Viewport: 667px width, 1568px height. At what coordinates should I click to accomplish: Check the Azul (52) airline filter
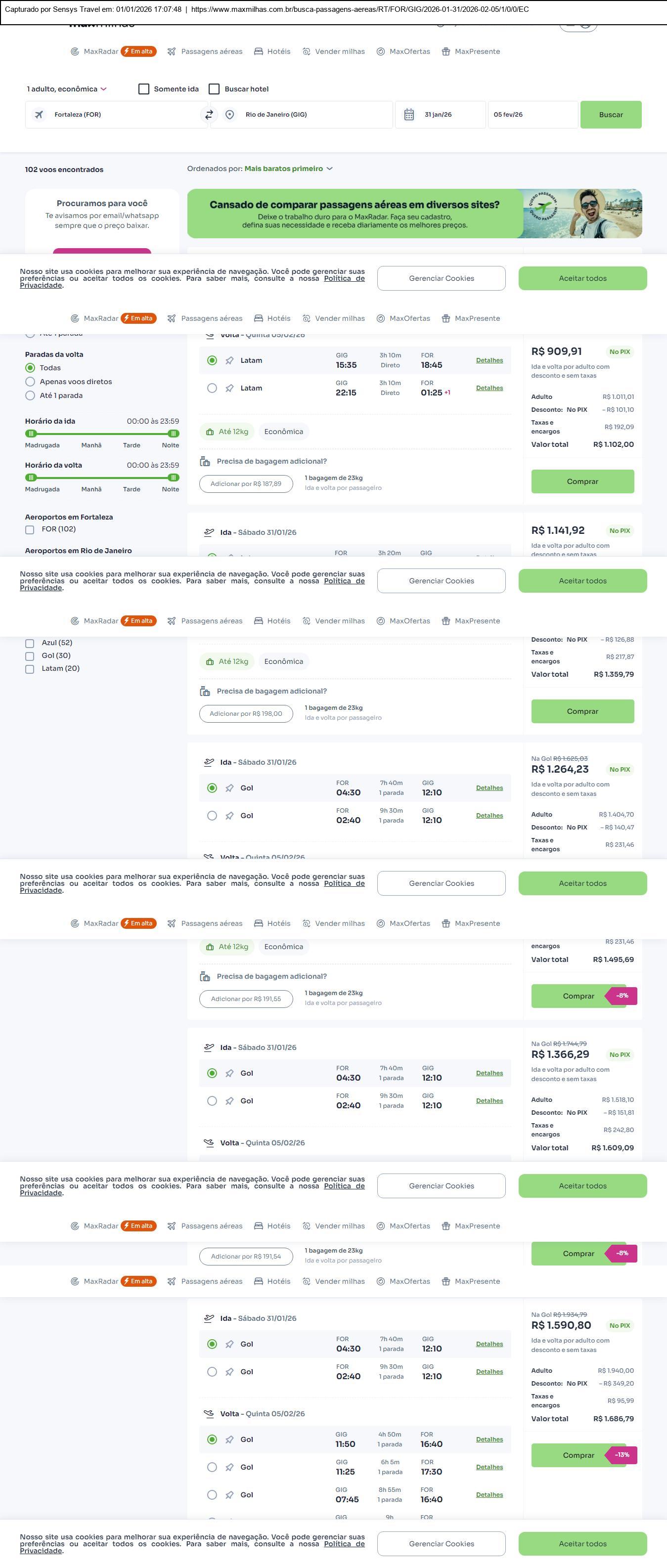(x=29, y=643)
